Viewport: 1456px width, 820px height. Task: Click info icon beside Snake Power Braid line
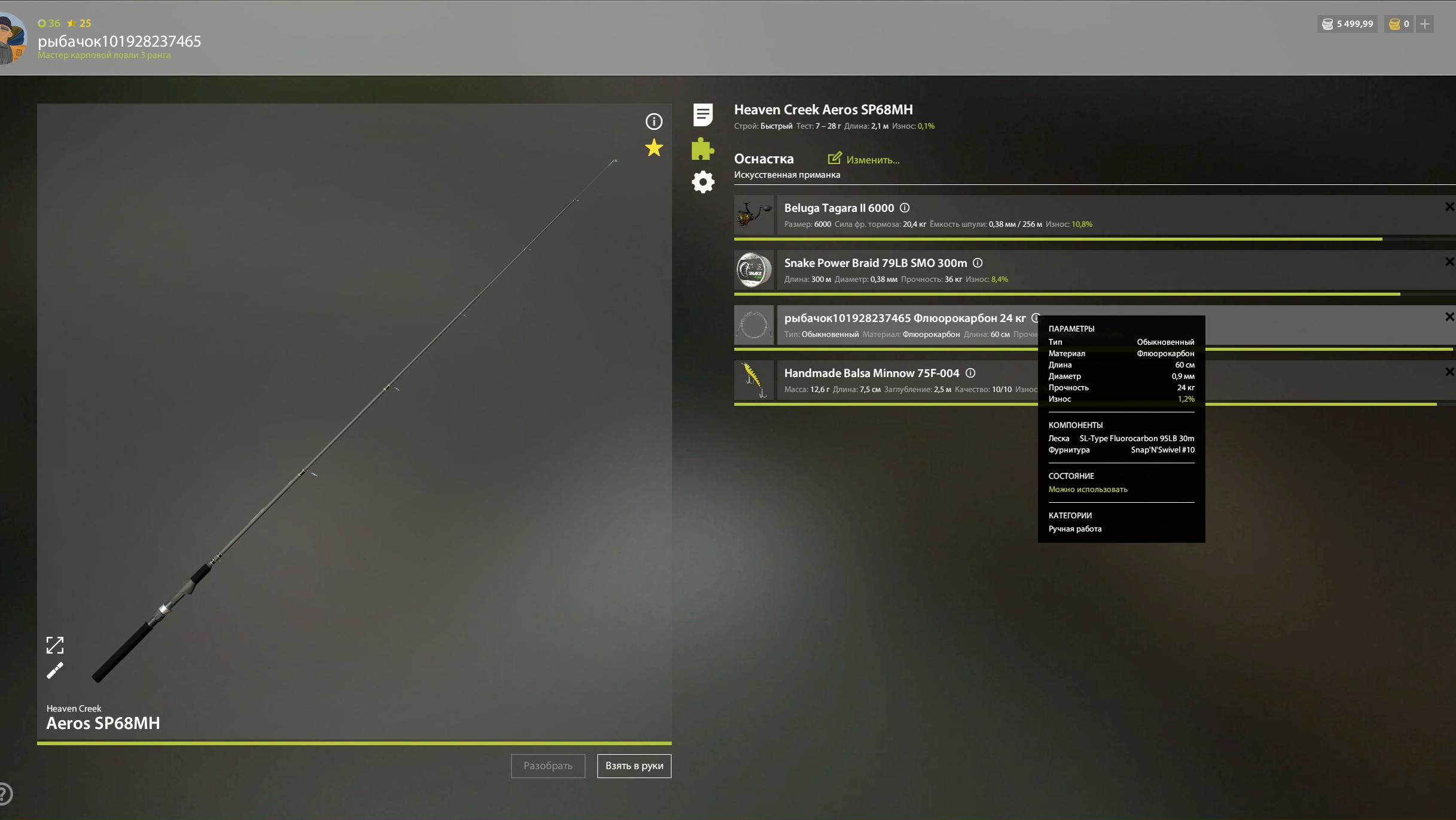977,263
